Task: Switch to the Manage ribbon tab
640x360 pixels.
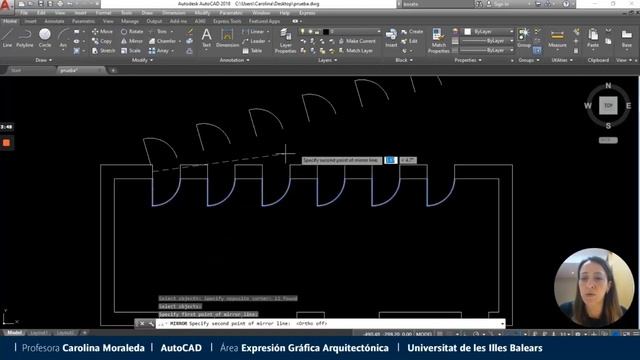Action: point(130,21)
